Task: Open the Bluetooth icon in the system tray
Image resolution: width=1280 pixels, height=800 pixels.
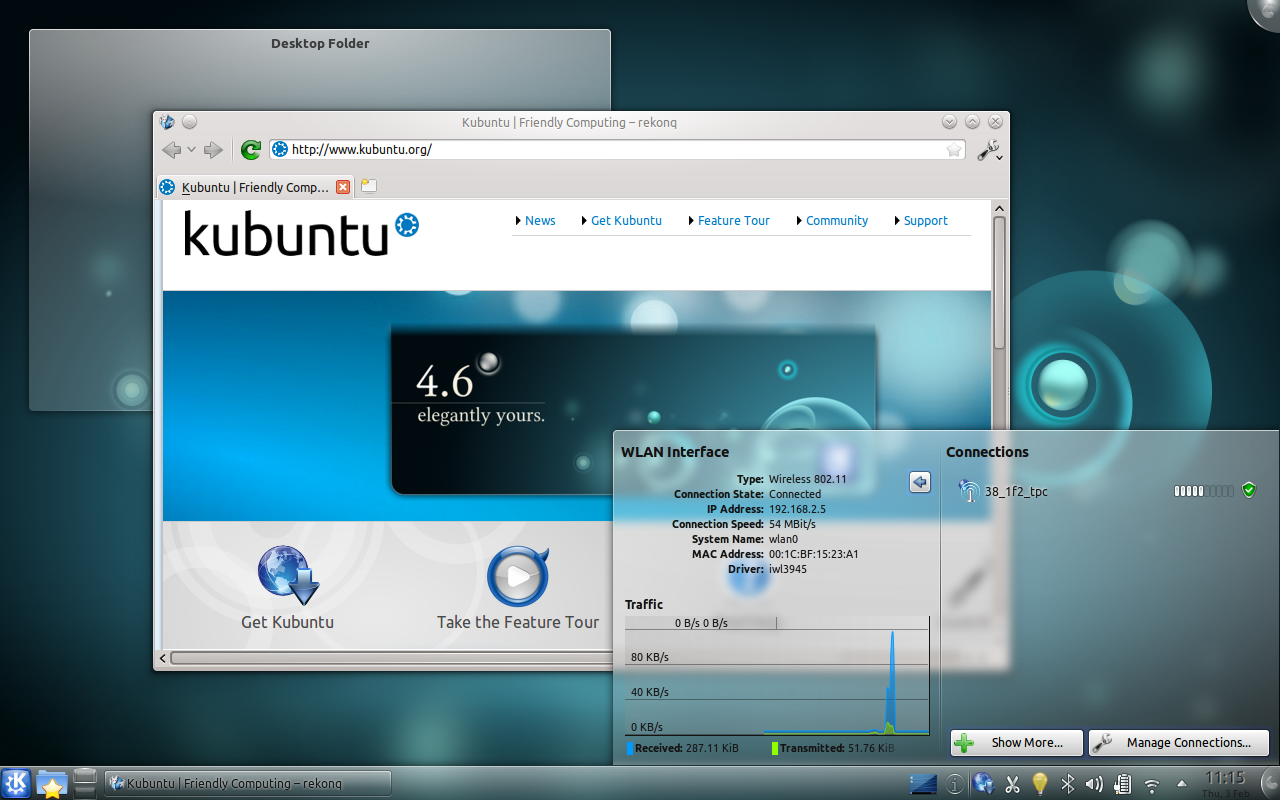Action: pyautogui.click(x=1067, y=784)
